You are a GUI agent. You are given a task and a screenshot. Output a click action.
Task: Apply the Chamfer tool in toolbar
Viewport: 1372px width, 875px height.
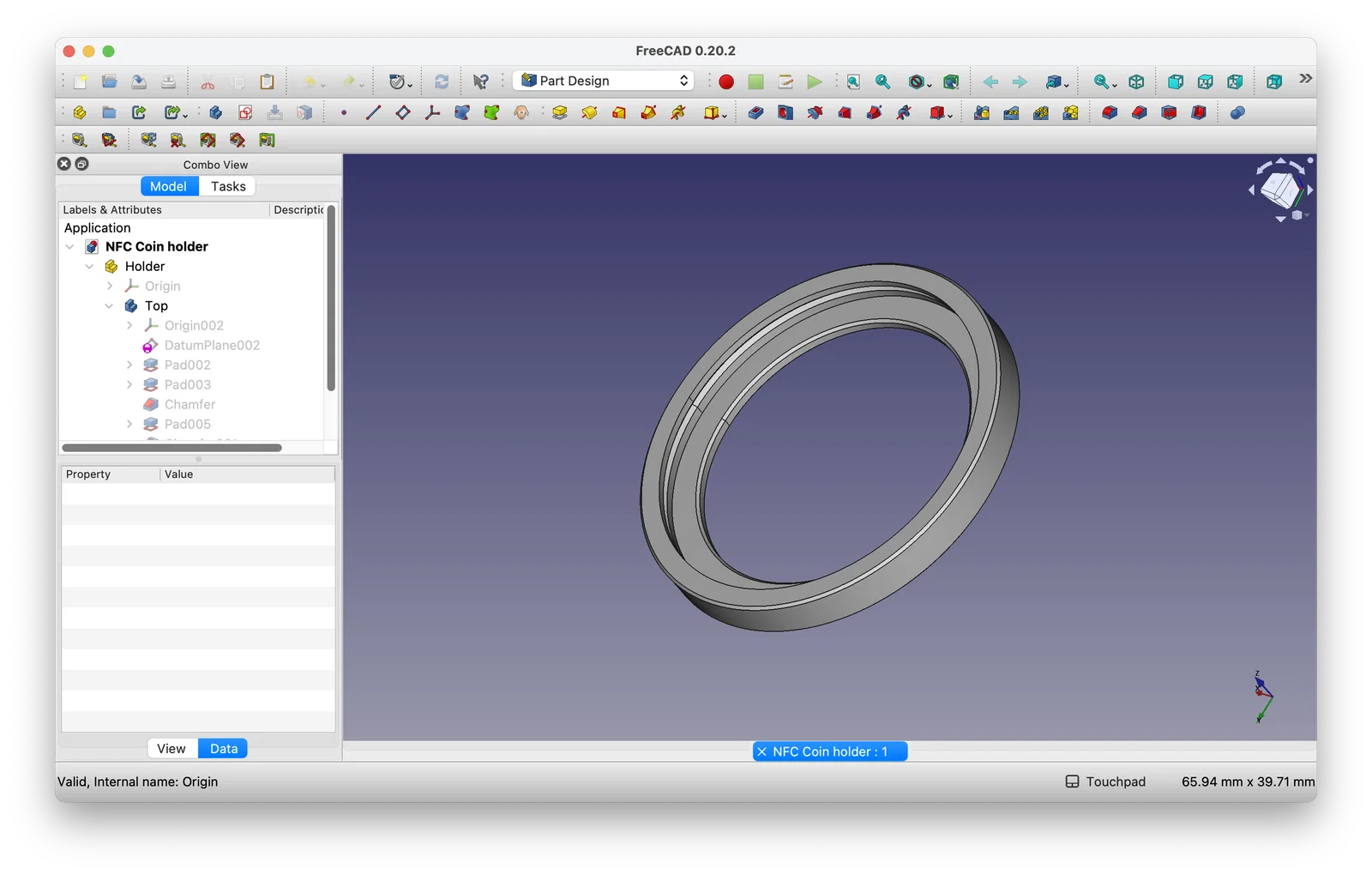[x=1139, y=112]
